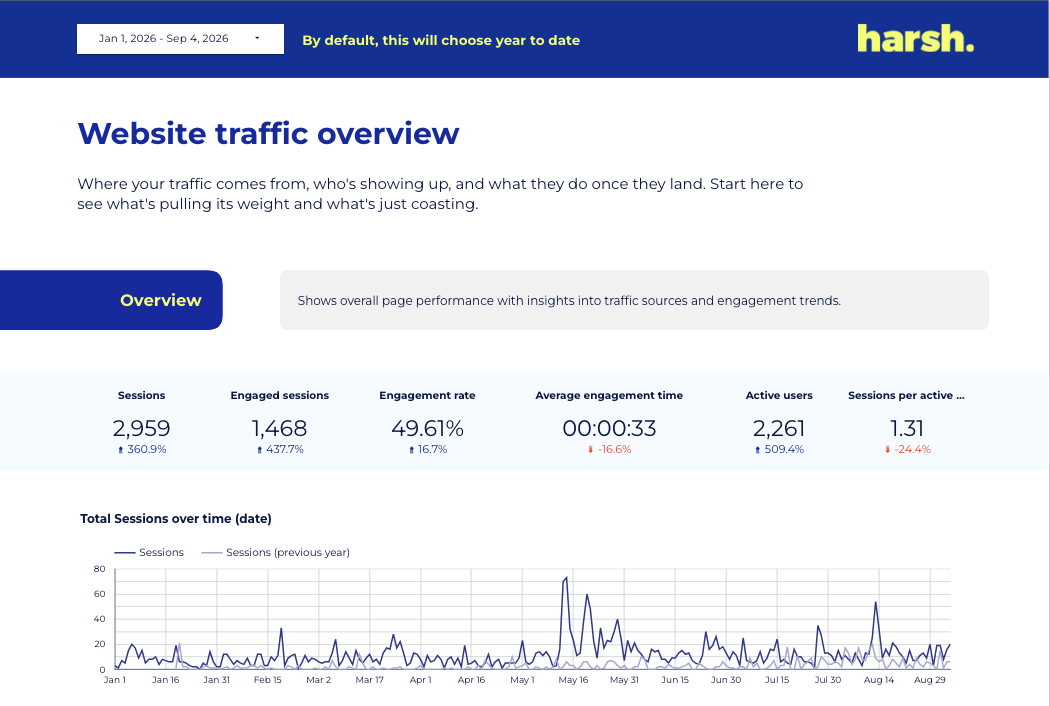Click the Website traffic overview heading
This screenshot has width=1050, height=706.
click(x=269, y=133)
